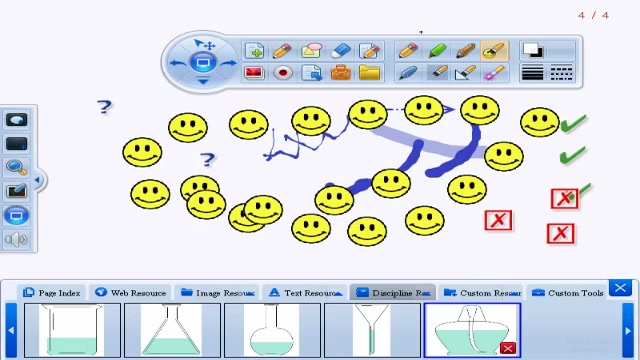Click the blue screen button in round dial
The height and width of the screenshot is (360, 640).
click(x=203, y=63)
